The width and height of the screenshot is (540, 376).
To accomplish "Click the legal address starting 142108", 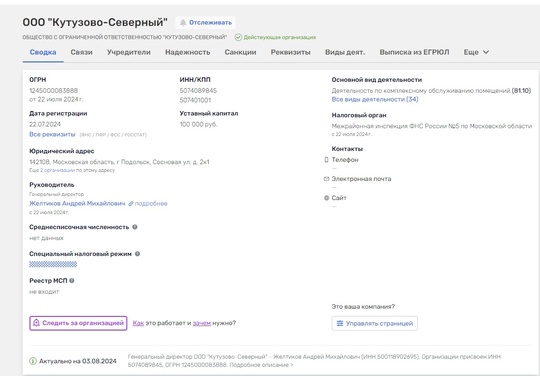I will [x=119, y=162].
